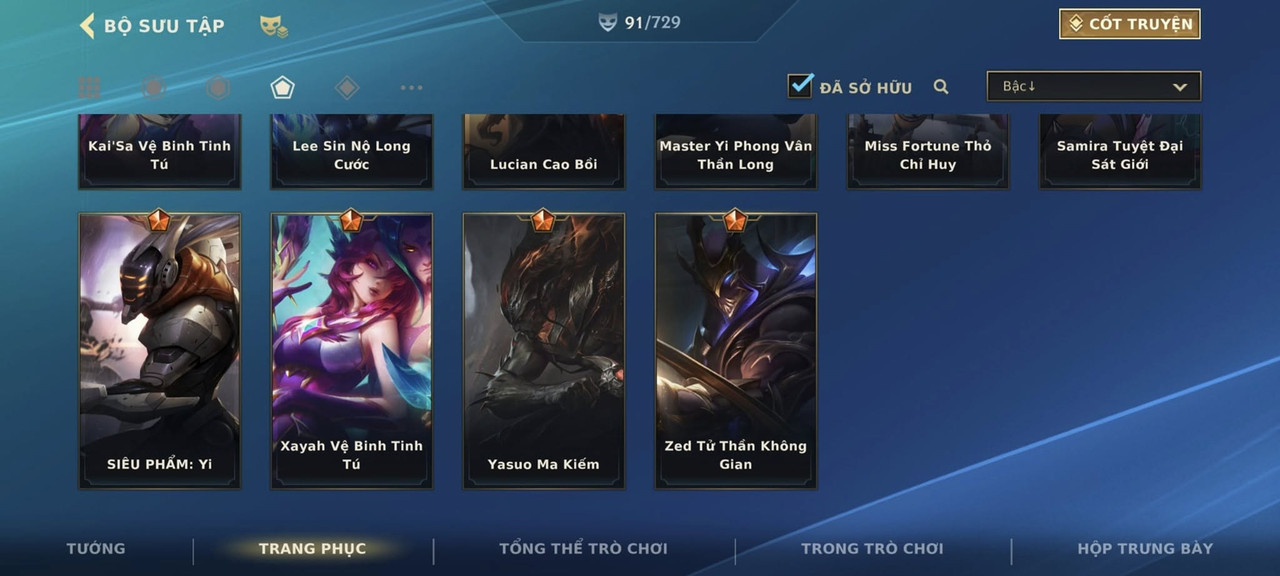Choose the diamond rarity filter icon
The height and width of the screenshot is (576, 1280).
pyautogui.click(x=347, y=88)
